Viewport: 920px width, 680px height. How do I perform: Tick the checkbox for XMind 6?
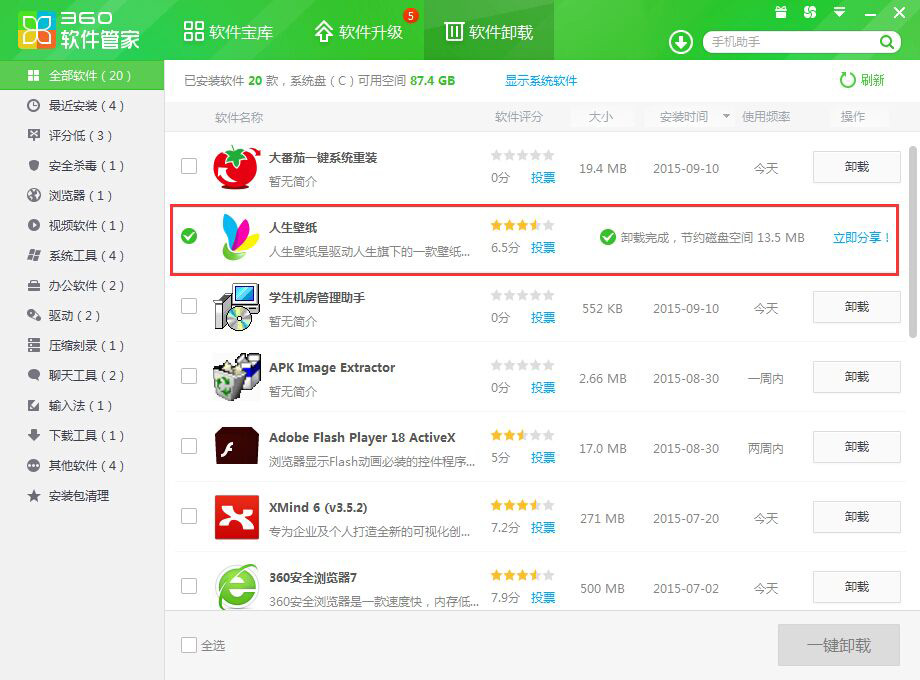click(x=189, y=516)
